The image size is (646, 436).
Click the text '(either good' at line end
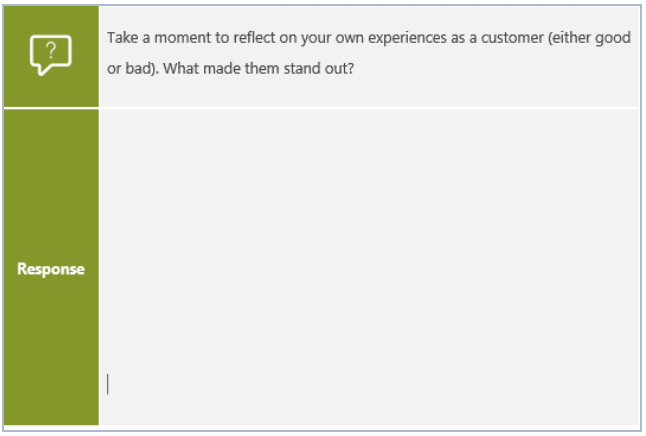pyautogui.click(x=590, y=38)
